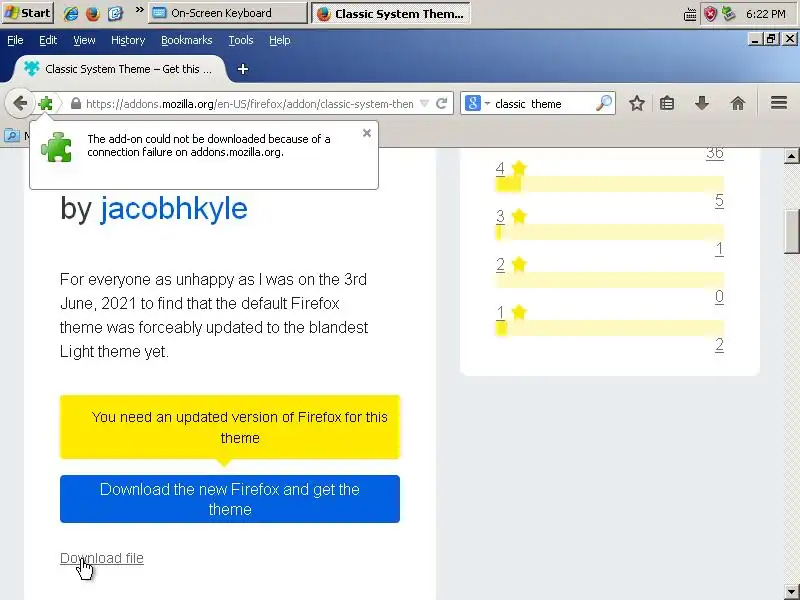
Task: Click the Firefox back arrow button
Action: 19,104
